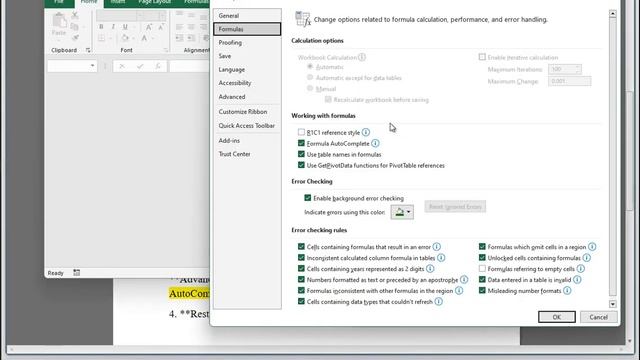Toggle Bold in the Excel Font group
The image size is (640, 360).
[x=101, y=27]
